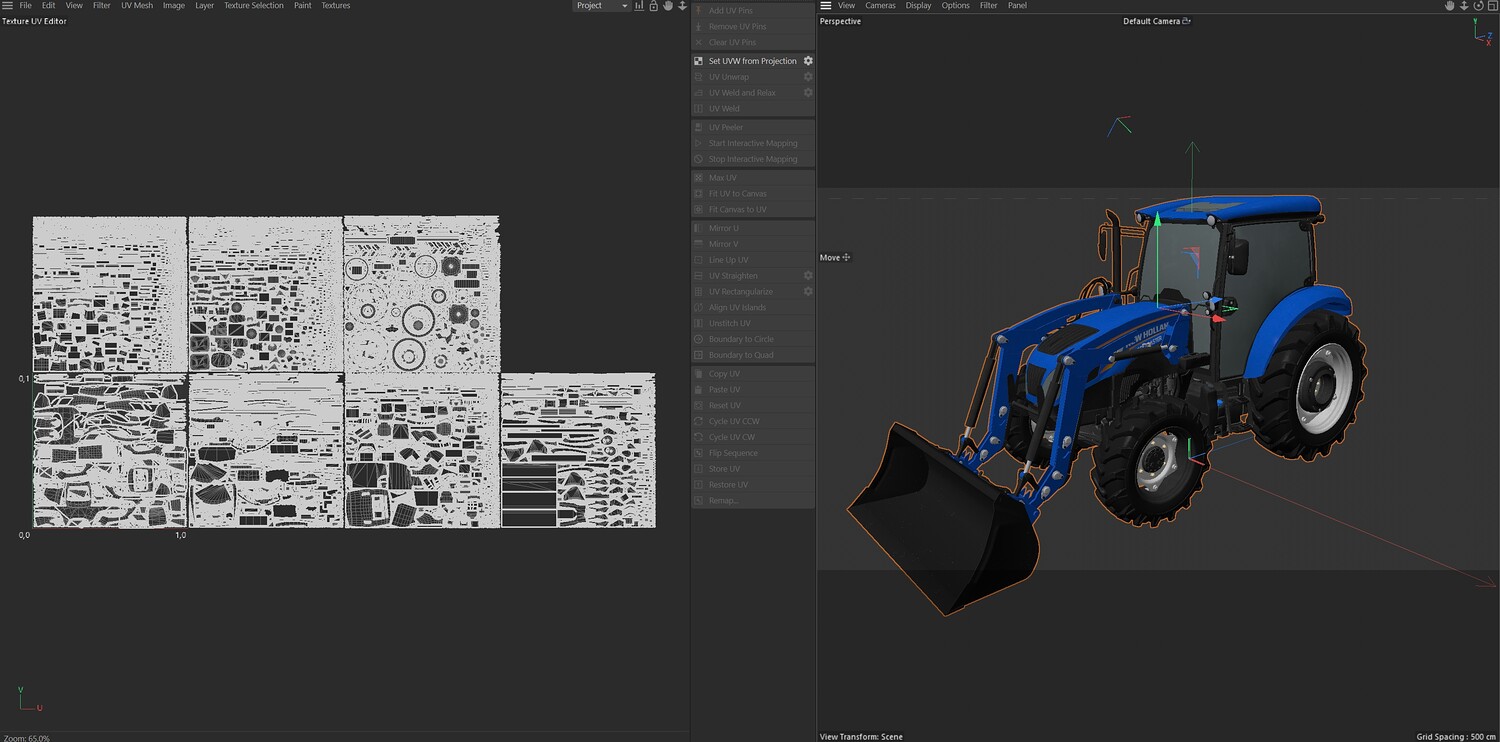Click the Cycle UV CW command
This screenshot has height=742, width=1500.
point(753,438)
